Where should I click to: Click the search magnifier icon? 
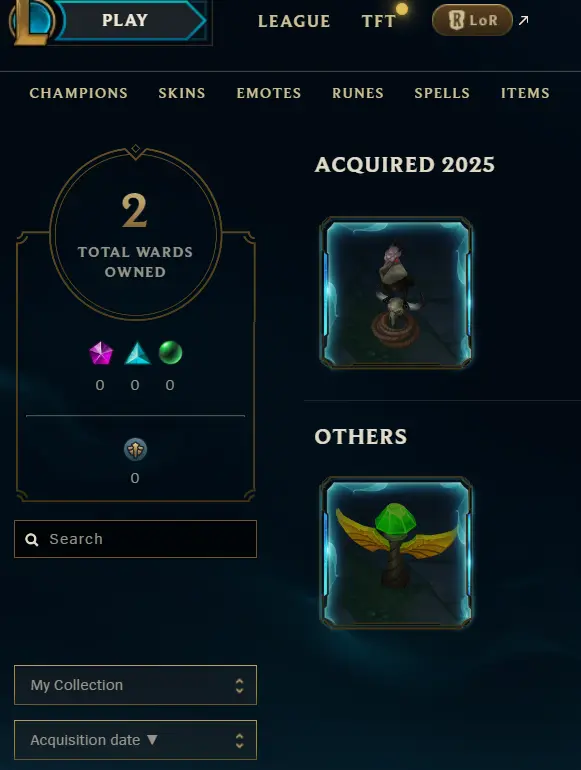tap(32, 540)
